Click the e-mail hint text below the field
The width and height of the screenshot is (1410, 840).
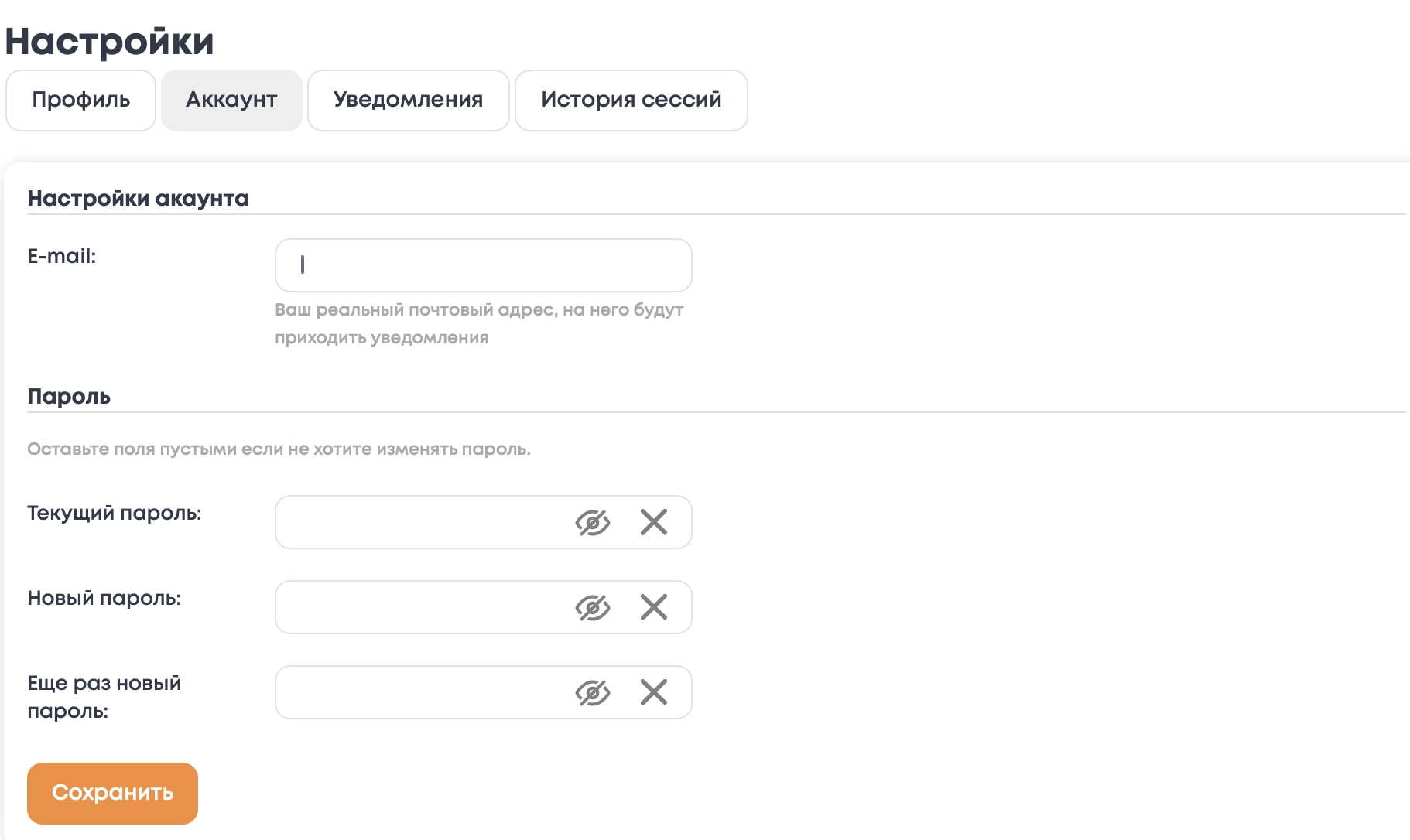coord(479,323)
